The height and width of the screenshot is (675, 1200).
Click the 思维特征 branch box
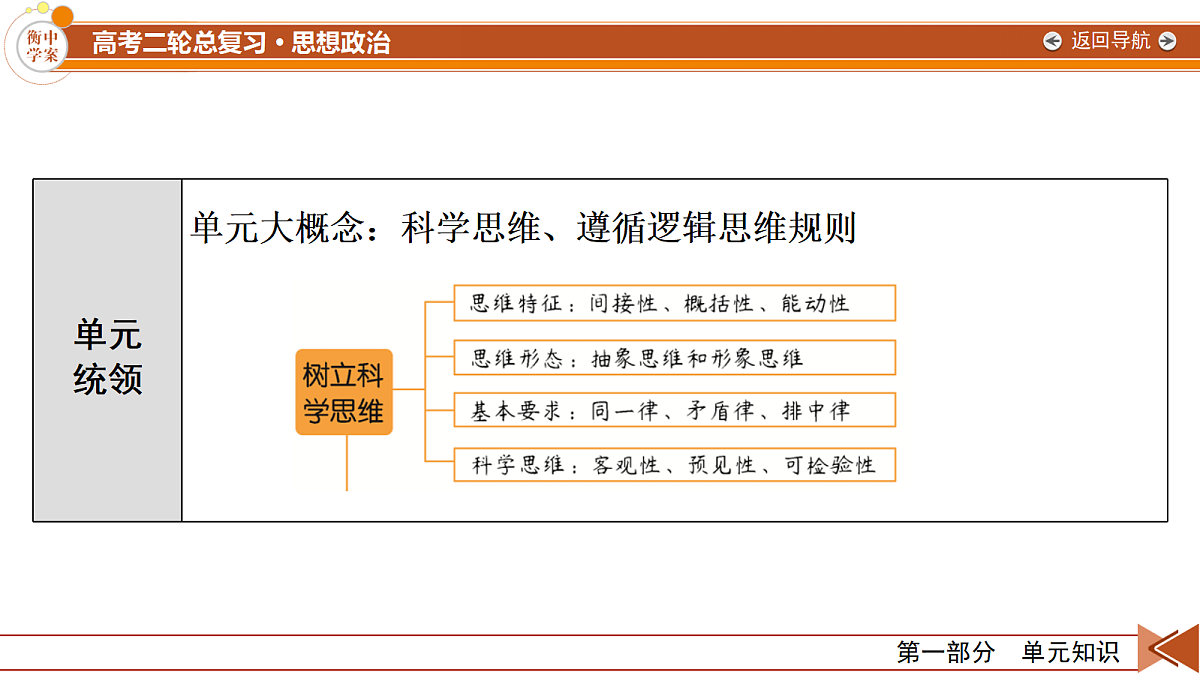pyautogui.click(x=675, y=303)
